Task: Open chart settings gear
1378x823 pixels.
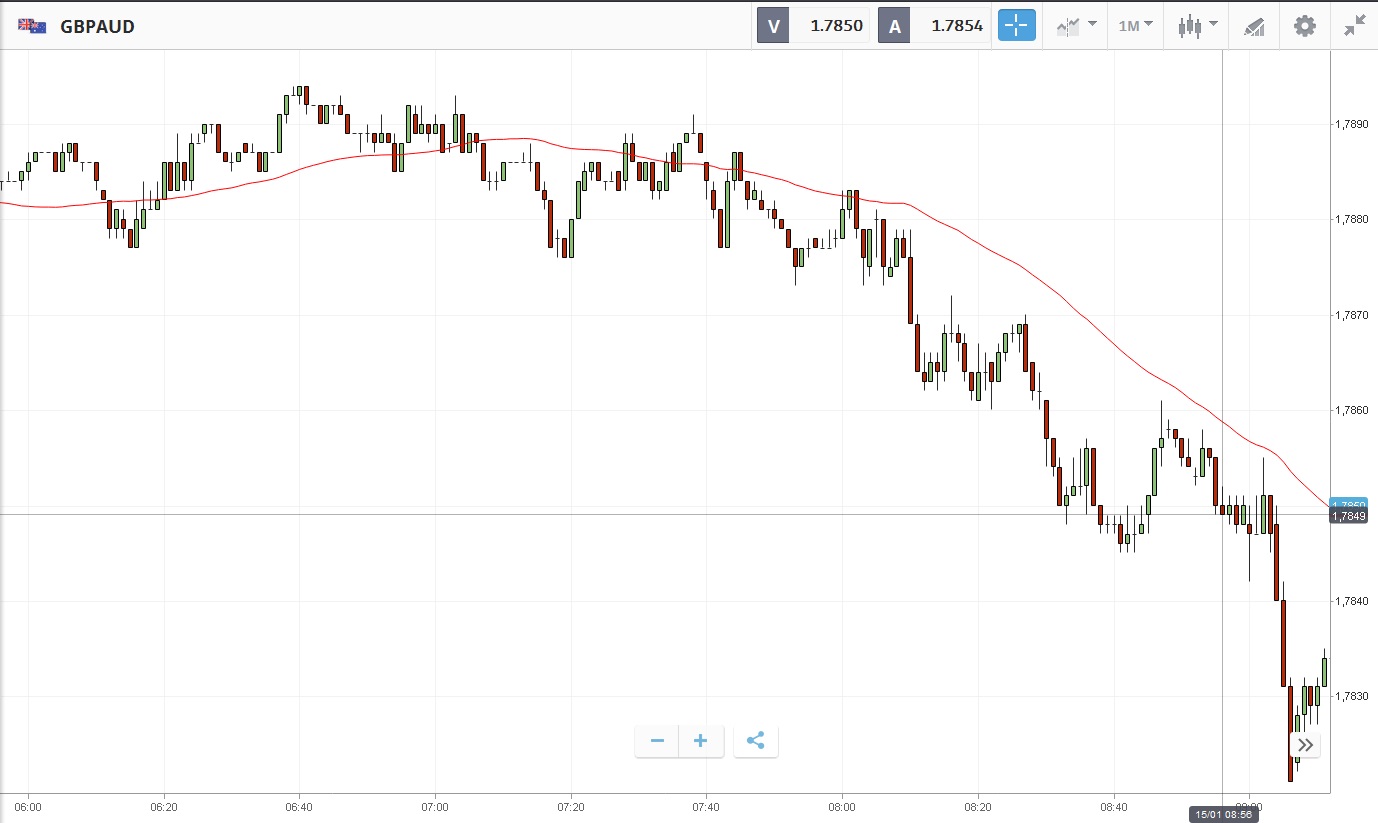Action: [x=1305, y=26]
